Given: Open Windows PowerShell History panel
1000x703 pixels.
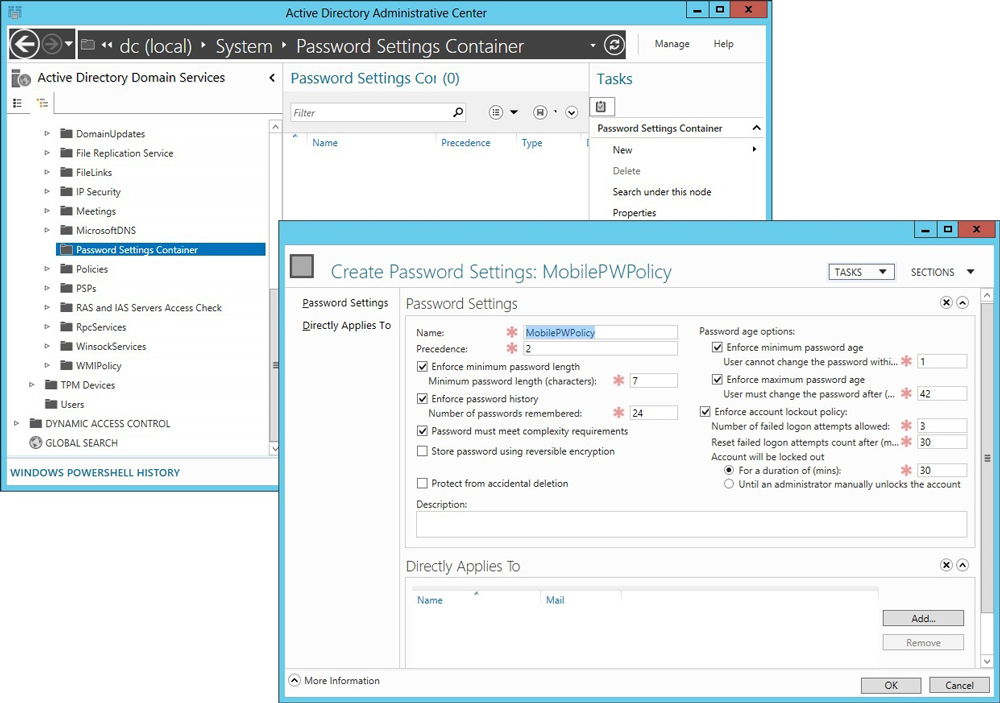Looking at the screenshot, I should pos(95,473).
